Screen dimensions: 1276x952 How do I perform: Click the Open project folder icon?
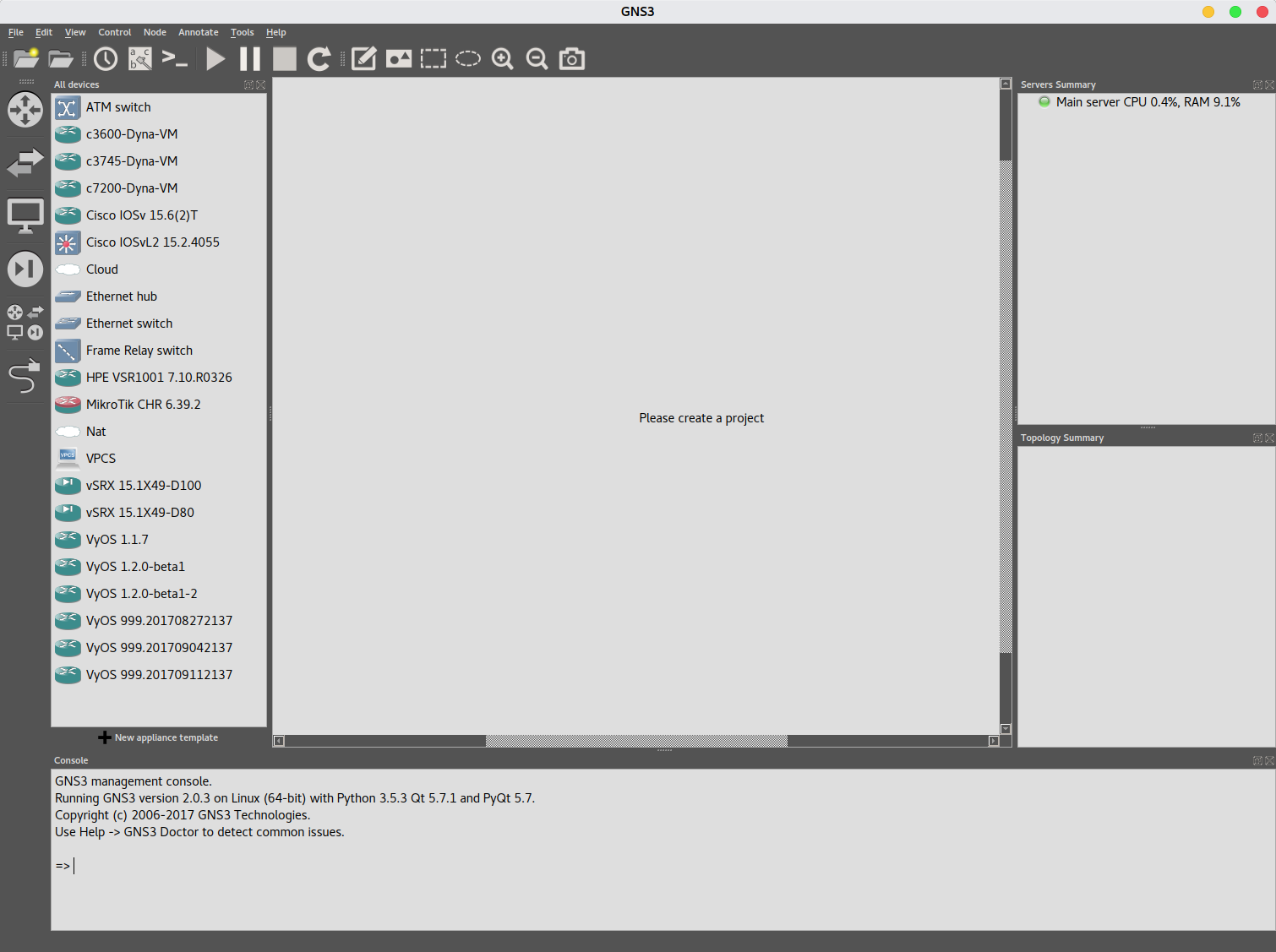click(x=61, y=58)
